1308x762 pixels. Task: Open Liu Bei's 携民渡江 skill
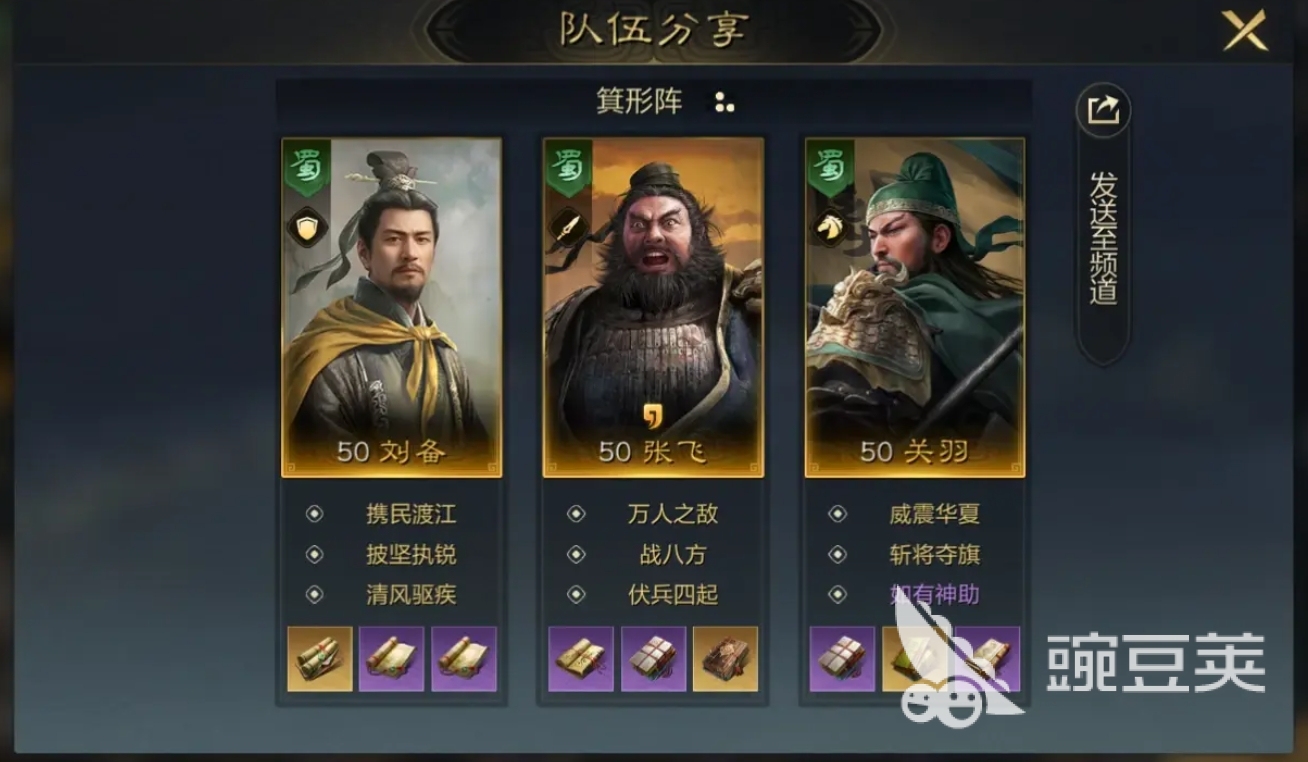coord(411,514)
